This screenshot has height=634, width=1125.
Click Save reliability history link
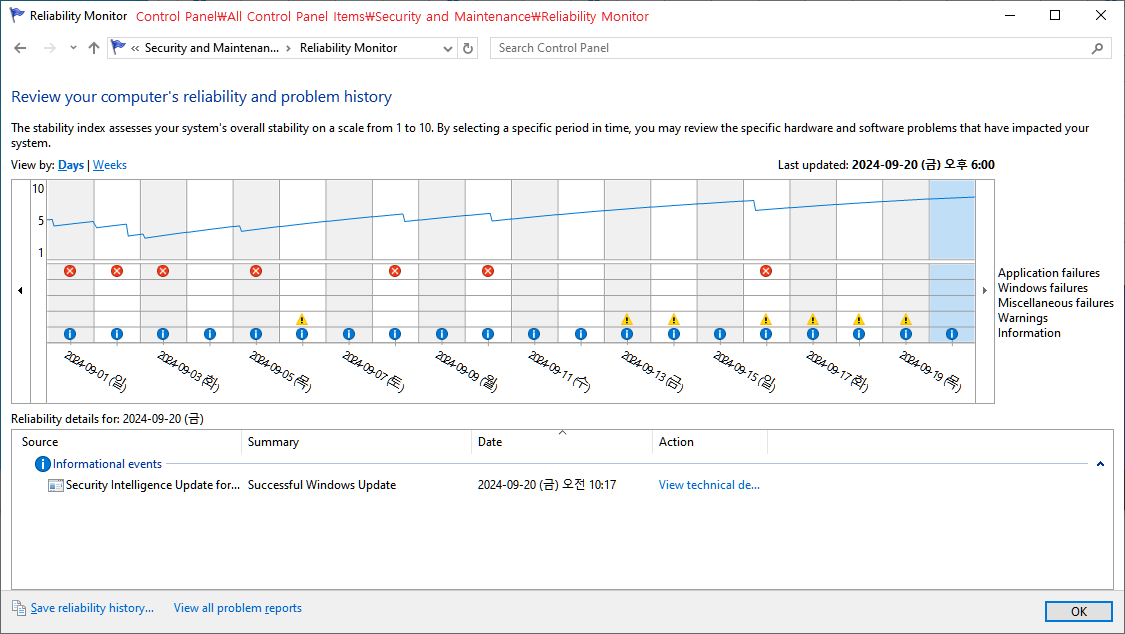click(92, 608)
